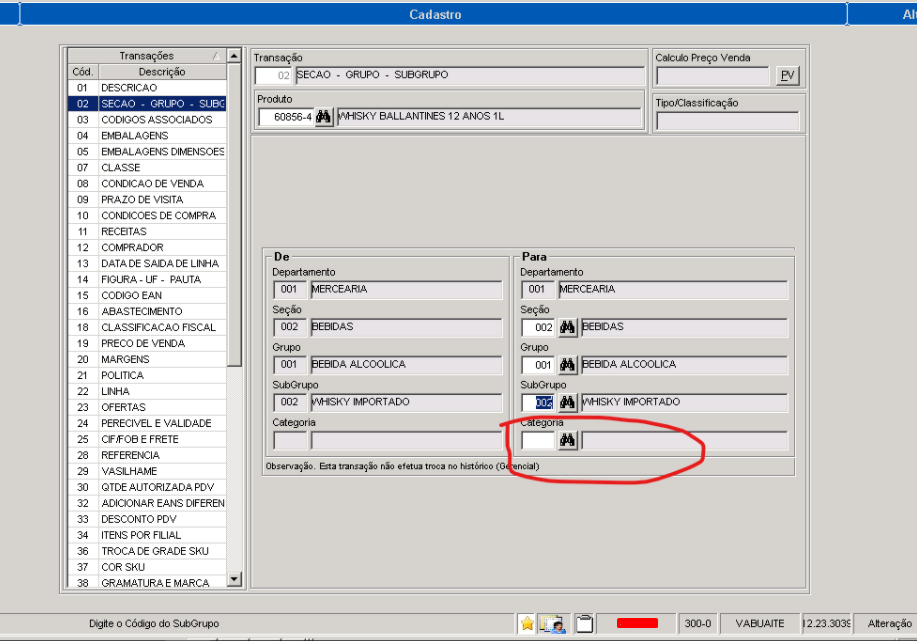This screenshot has width=917, height=641.
Task: Select transaction ADICIONAR EANS DIFERENTES
Action: 147,503
